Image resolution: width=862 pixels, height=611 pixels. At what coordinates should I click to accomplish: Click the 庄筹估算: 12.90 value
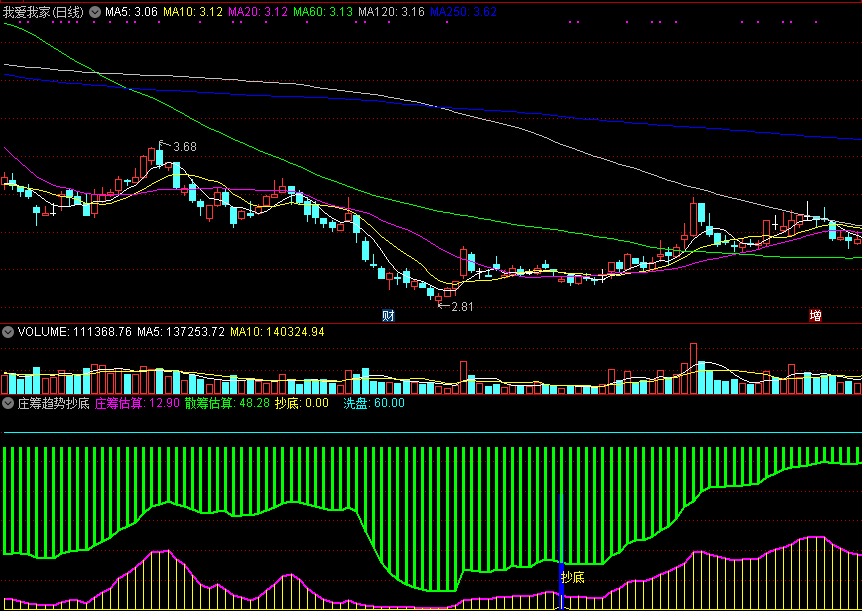point(137,403)
